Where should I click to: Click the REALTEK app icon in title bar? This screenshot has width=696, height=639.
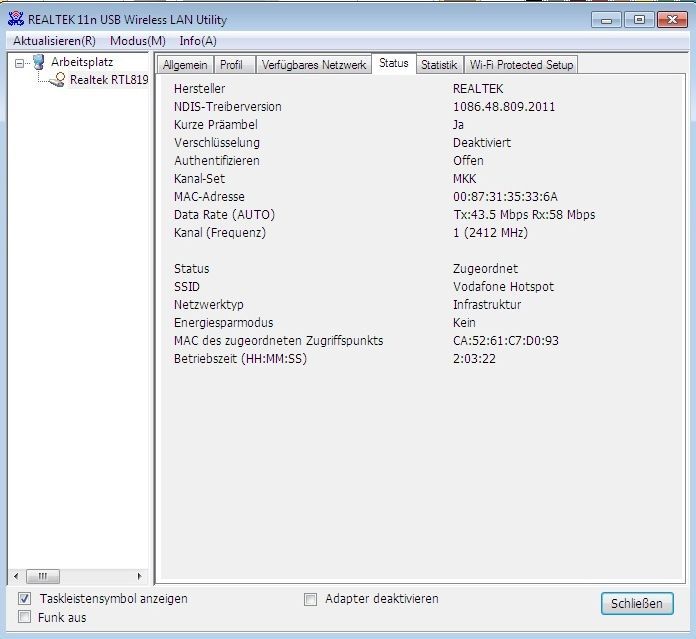point(16,19)
